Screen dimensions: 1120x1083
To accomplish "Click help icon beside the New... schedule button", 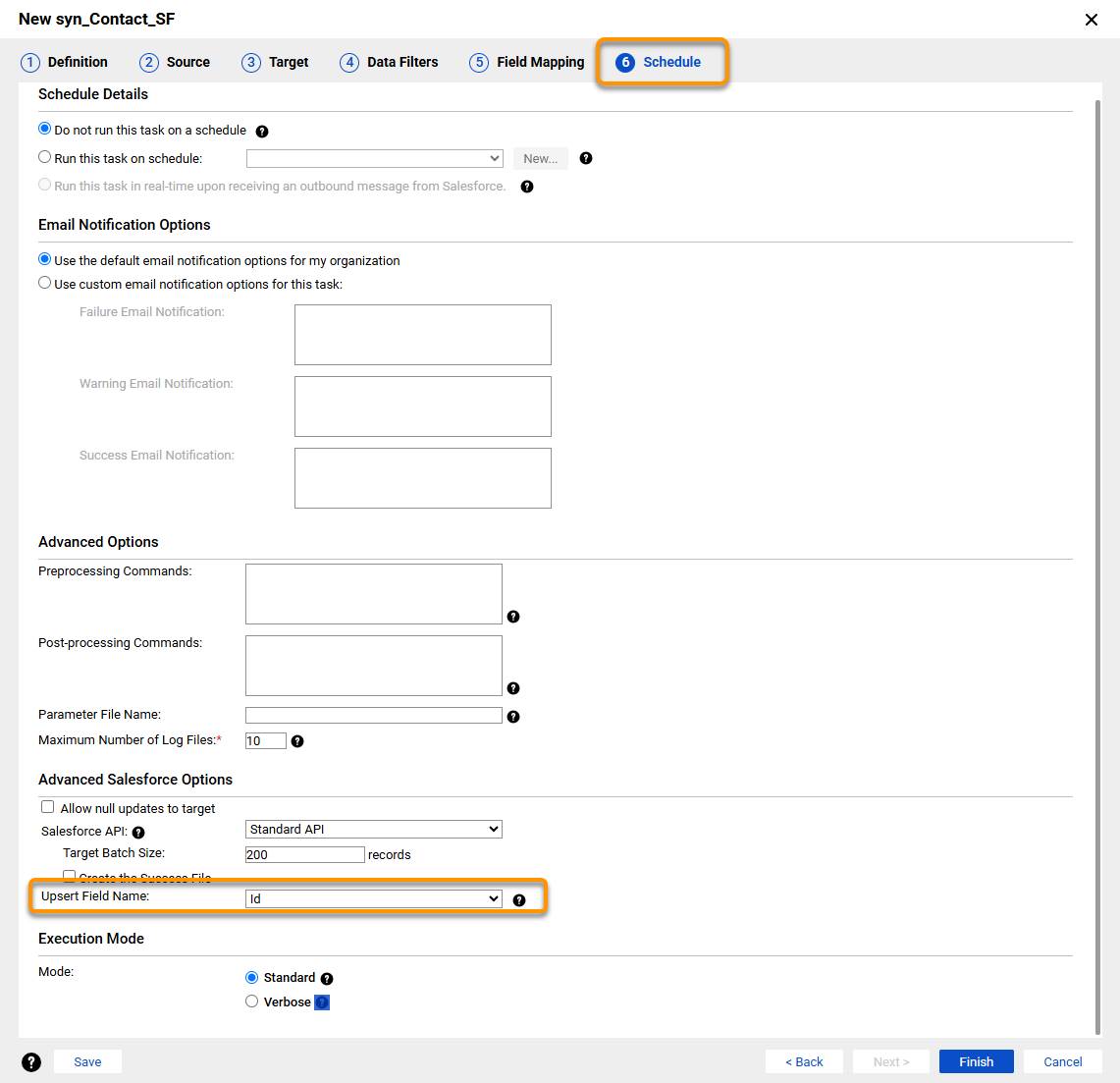I will coord(586,159).
